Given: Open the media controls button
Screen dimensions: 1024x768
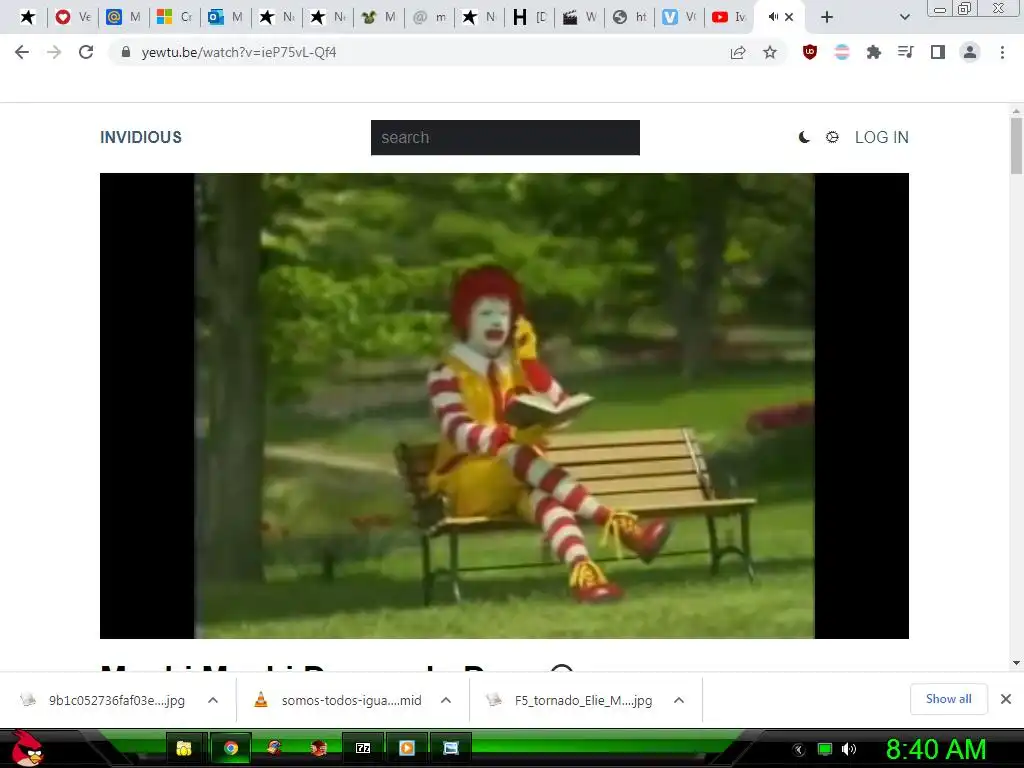Looking at the screenshot, I should point(906,52).
